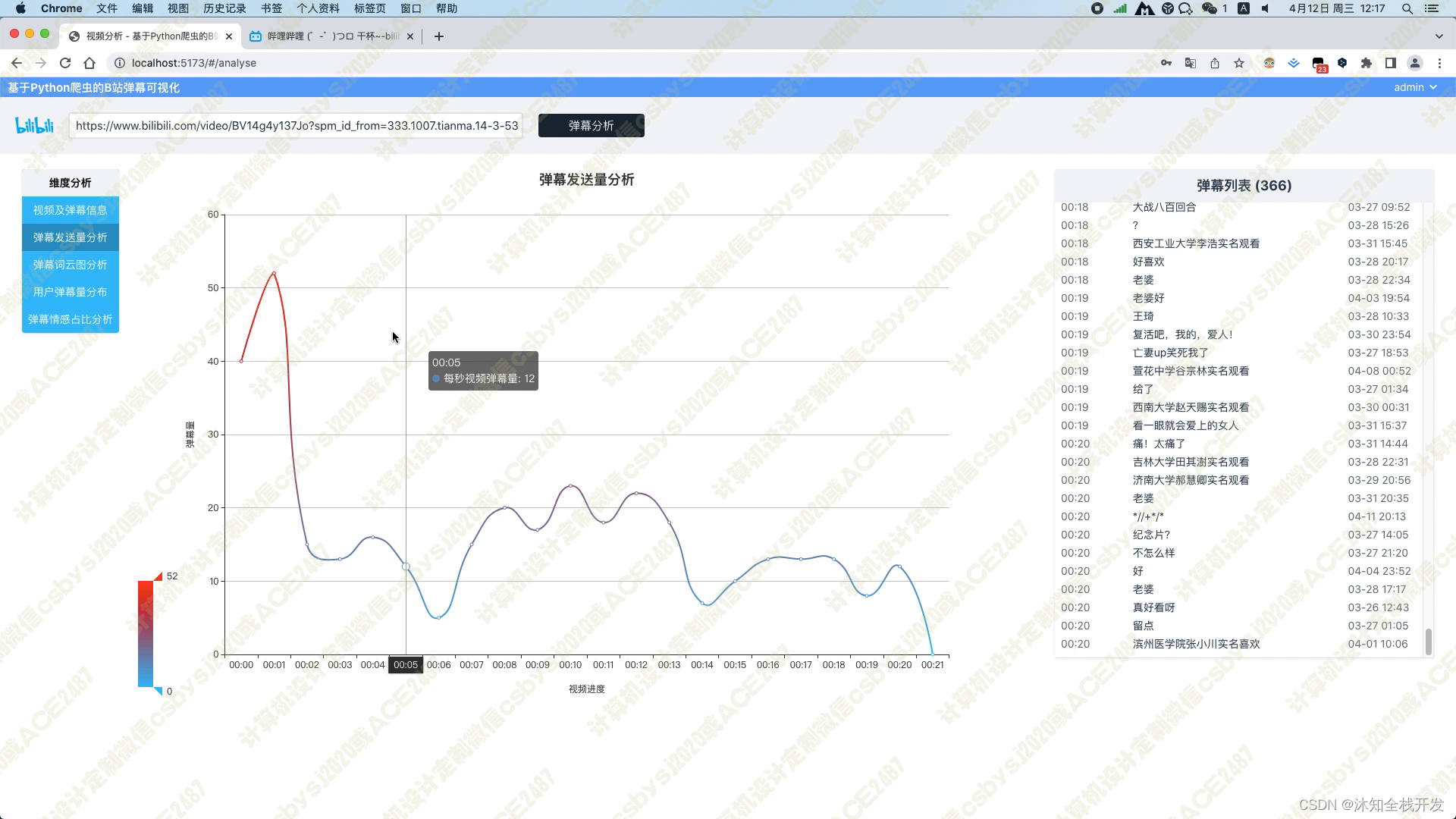This screenshot has height=819, width=1456.
Task: Open the 窗口 menu
Action: tap(411, 8)
